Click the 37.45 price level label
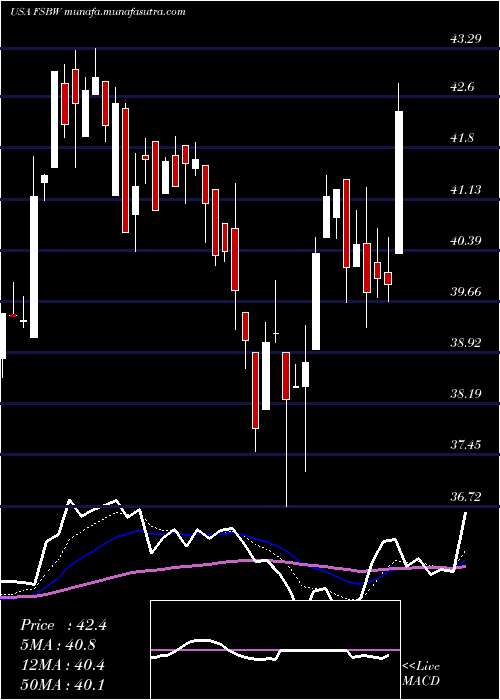This screenshot has height=700, width=500. (466, 445)
